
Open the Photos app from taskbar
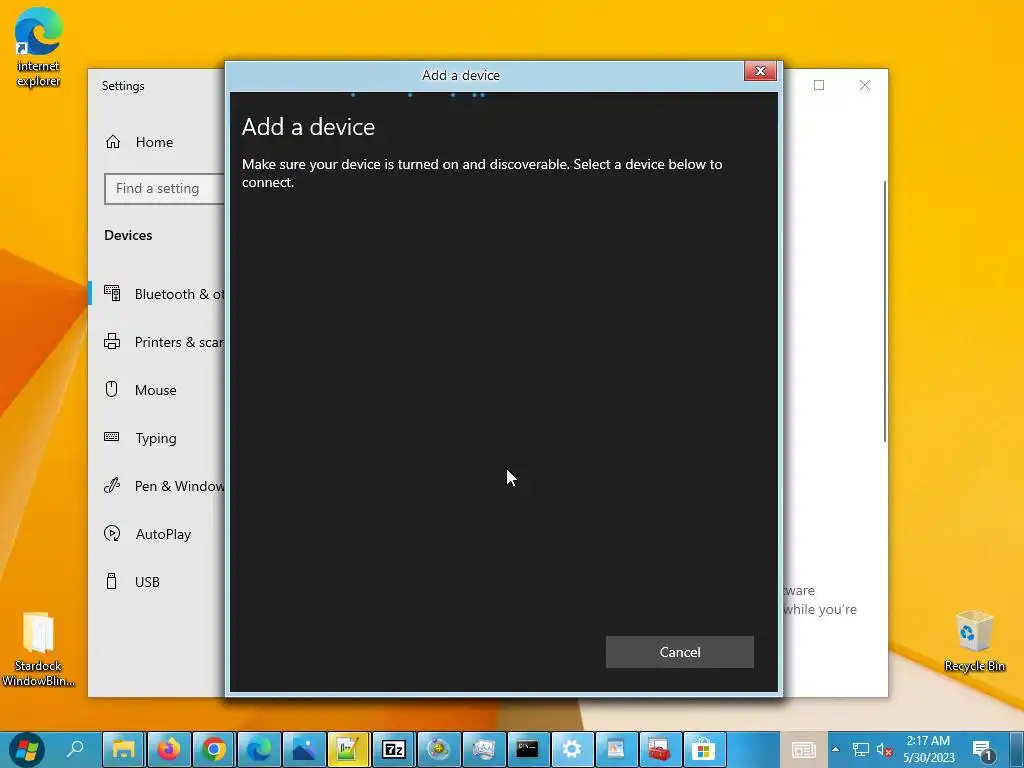click(x=304, y=749)
